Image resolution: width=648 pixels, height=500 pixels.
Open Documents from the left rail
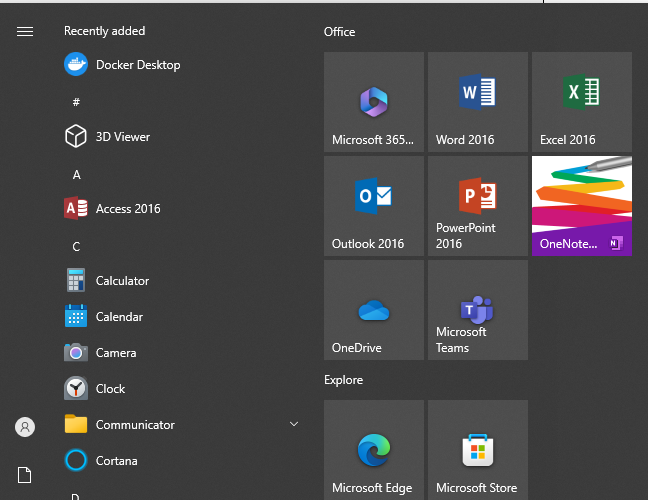coord(25,475)
